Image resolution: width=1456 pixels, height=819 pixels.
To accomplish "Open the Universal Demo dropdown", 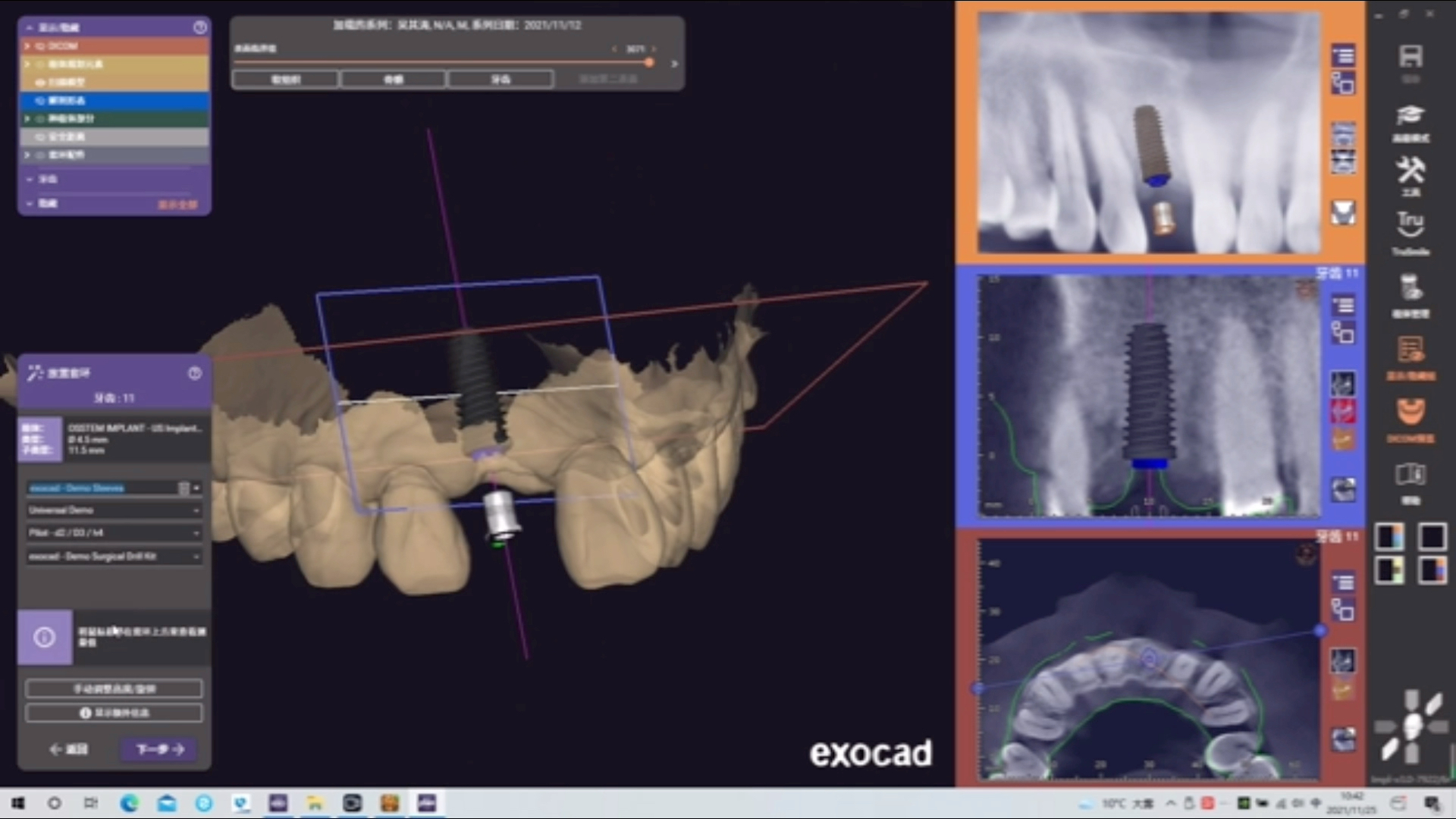I will tap(114, 510).
